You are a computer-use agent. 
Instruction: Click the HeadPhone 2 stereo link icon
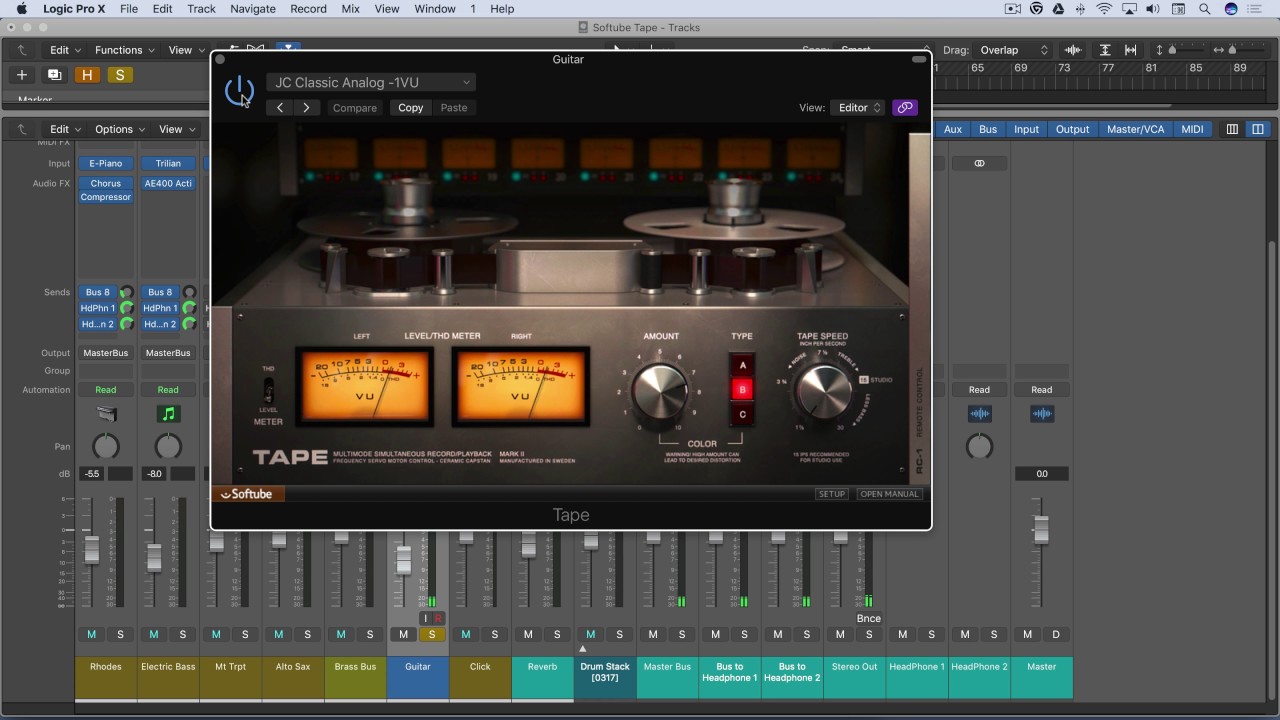pyautogui.click(x=979, y=163)
